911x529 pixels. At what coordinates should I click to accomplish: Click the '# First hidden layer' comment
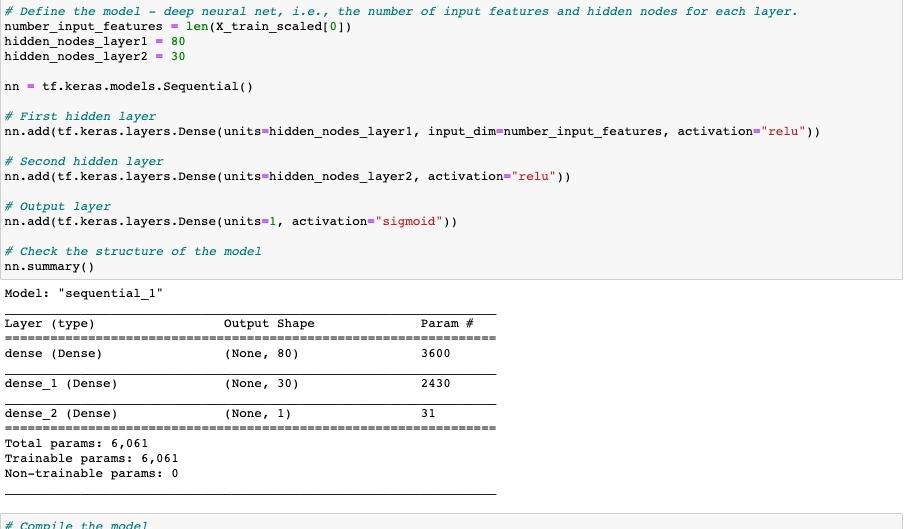[x=80, y=117]
